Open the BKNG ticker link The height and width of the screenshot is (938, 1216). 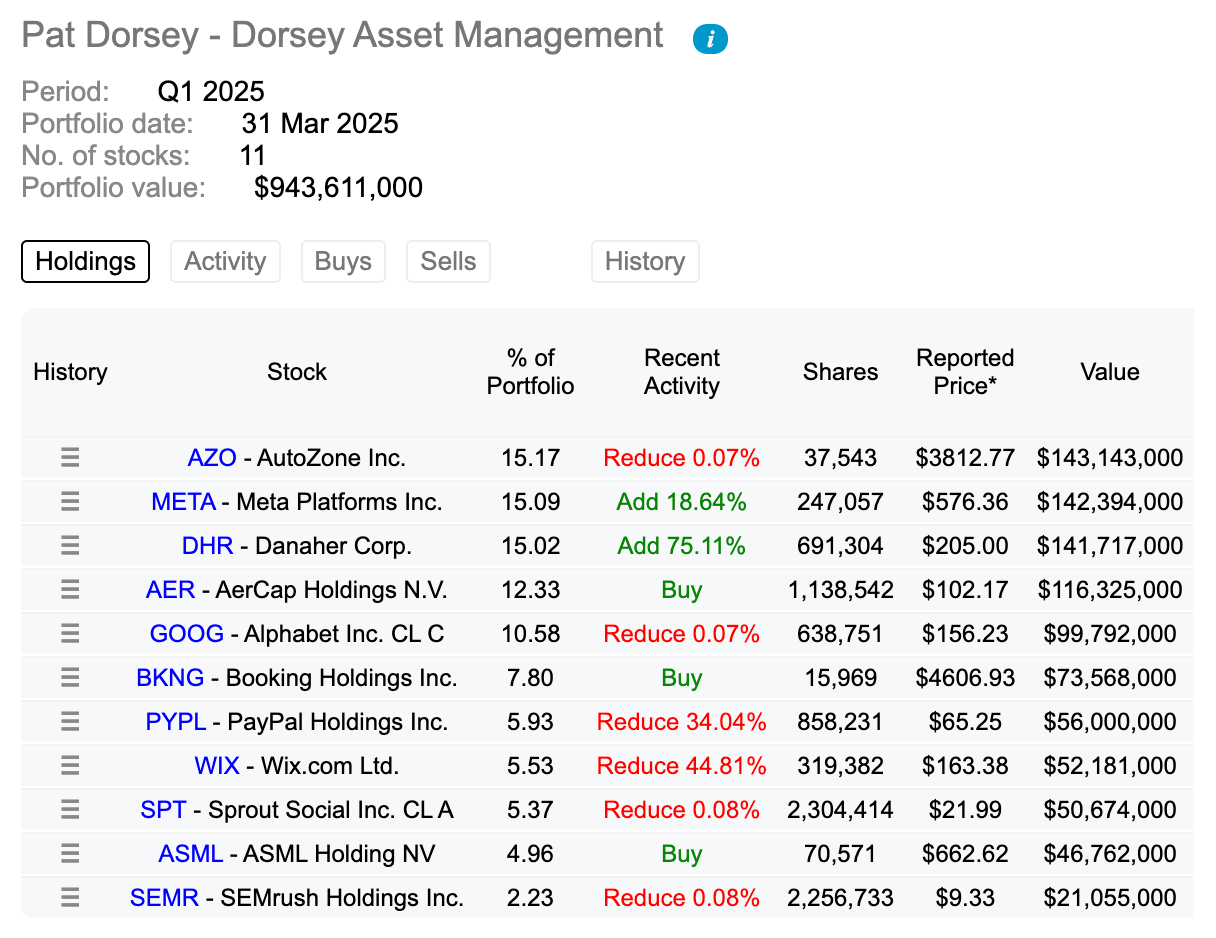[x=170, y=678]
